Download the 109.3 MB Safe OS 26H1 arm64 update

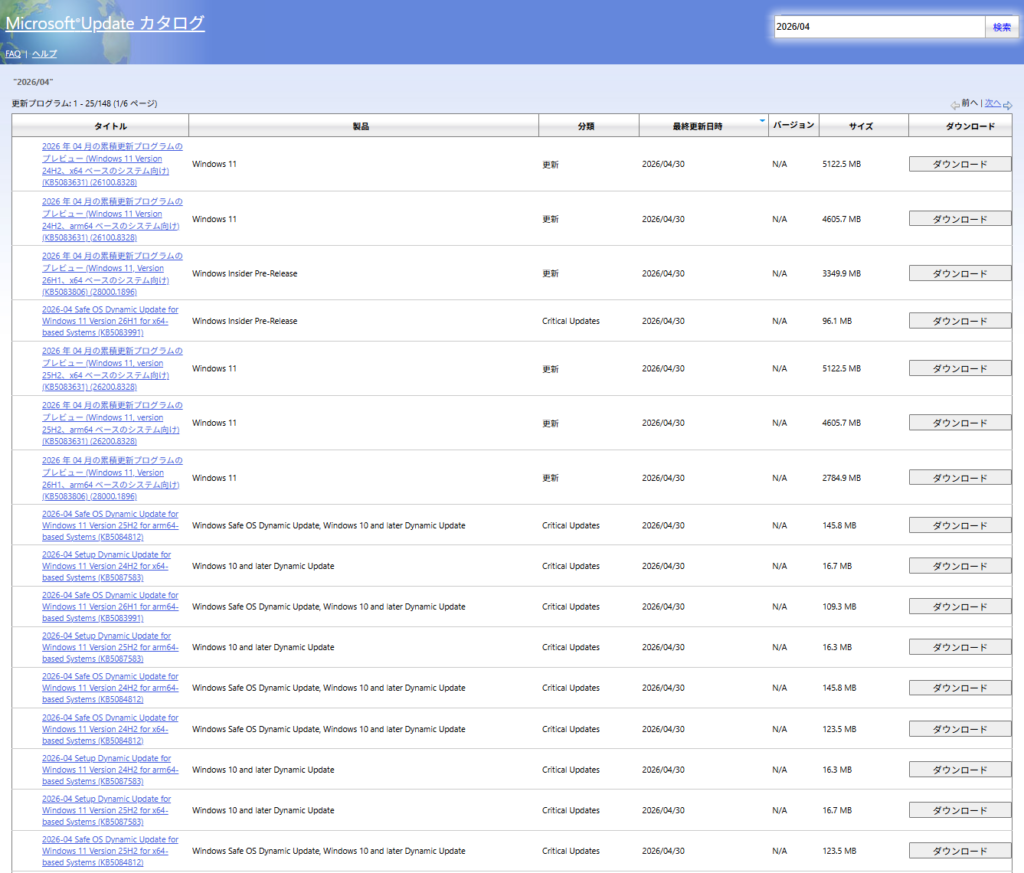pos(959,607)
